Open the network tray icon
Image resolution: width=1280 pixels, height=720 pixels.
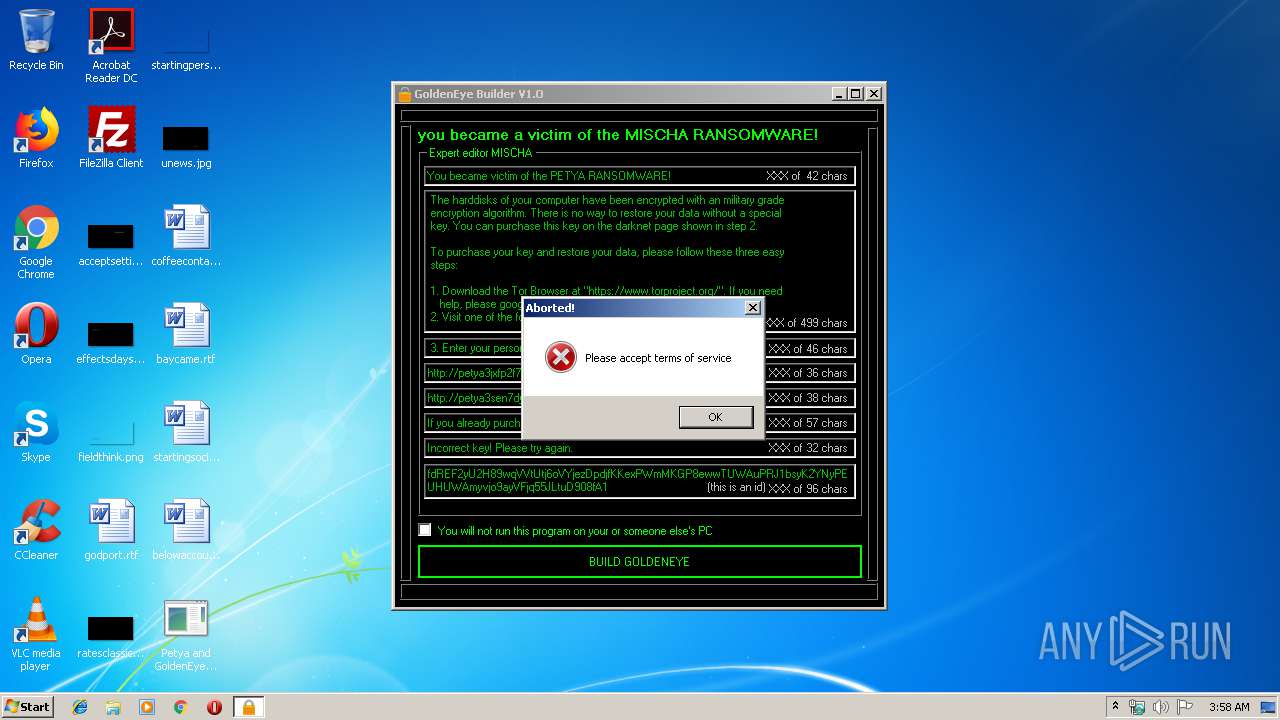point(1137,707)
